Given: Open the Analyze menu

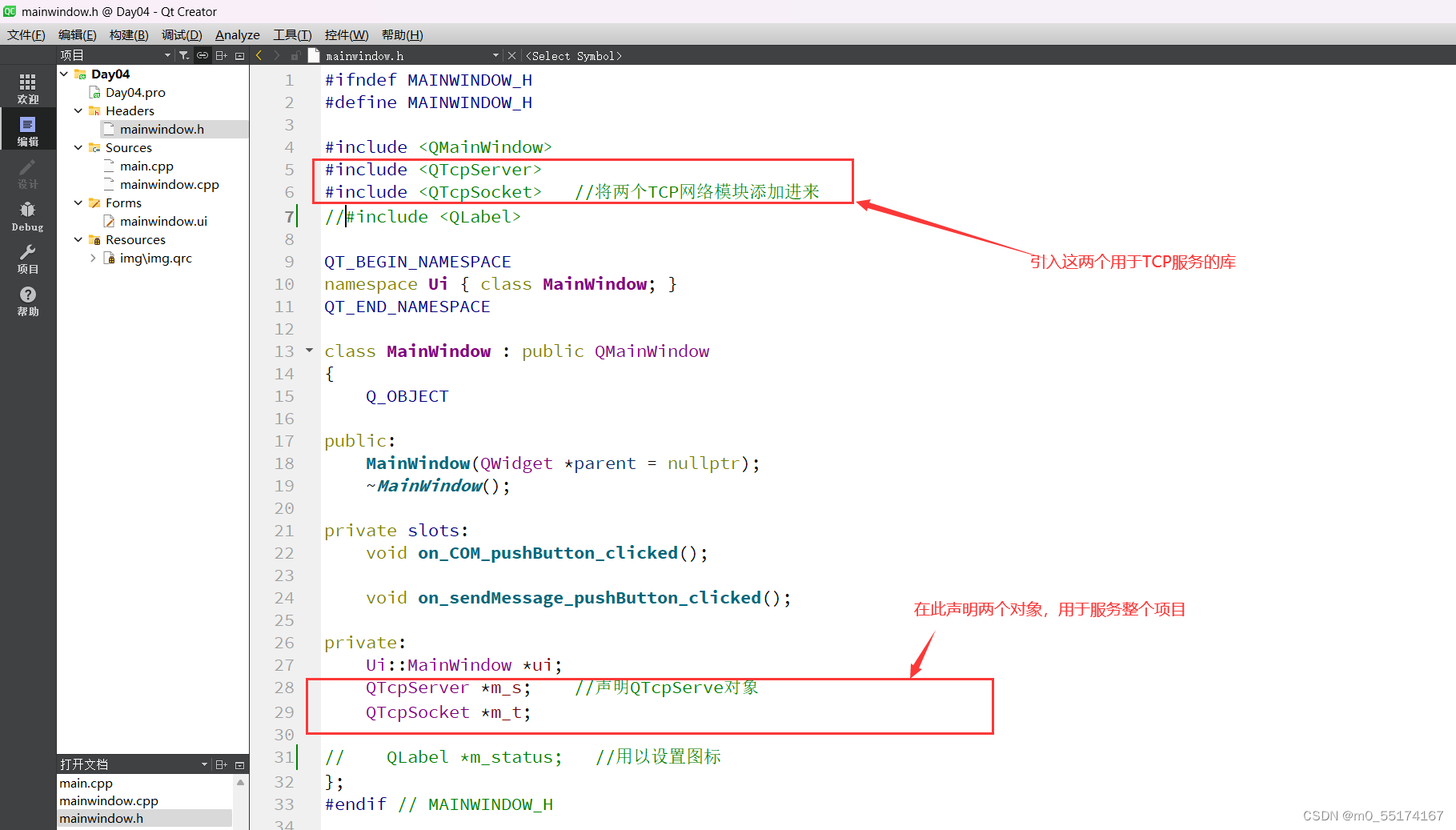Looking at the screenshot, I should tap(237, 34).
